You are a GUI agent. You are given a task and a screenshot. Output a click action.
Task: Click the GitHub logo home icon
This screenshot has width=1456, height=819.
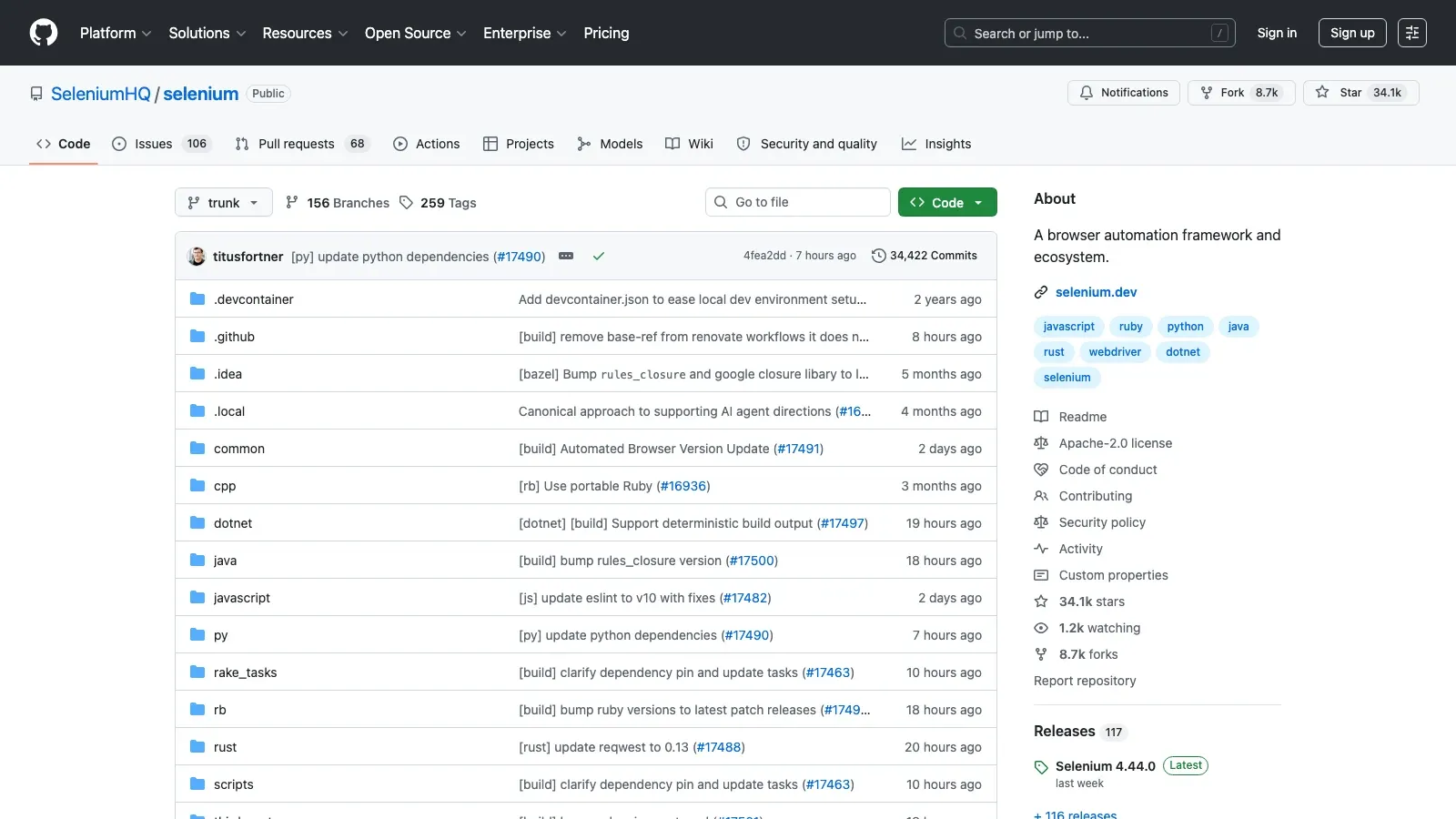[44, 33]
